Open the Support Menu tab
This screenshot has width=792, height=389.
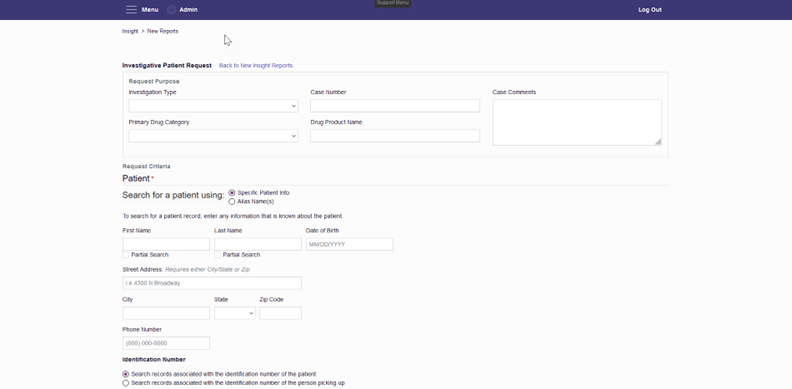pyautogui.click(x=392, y=3)
